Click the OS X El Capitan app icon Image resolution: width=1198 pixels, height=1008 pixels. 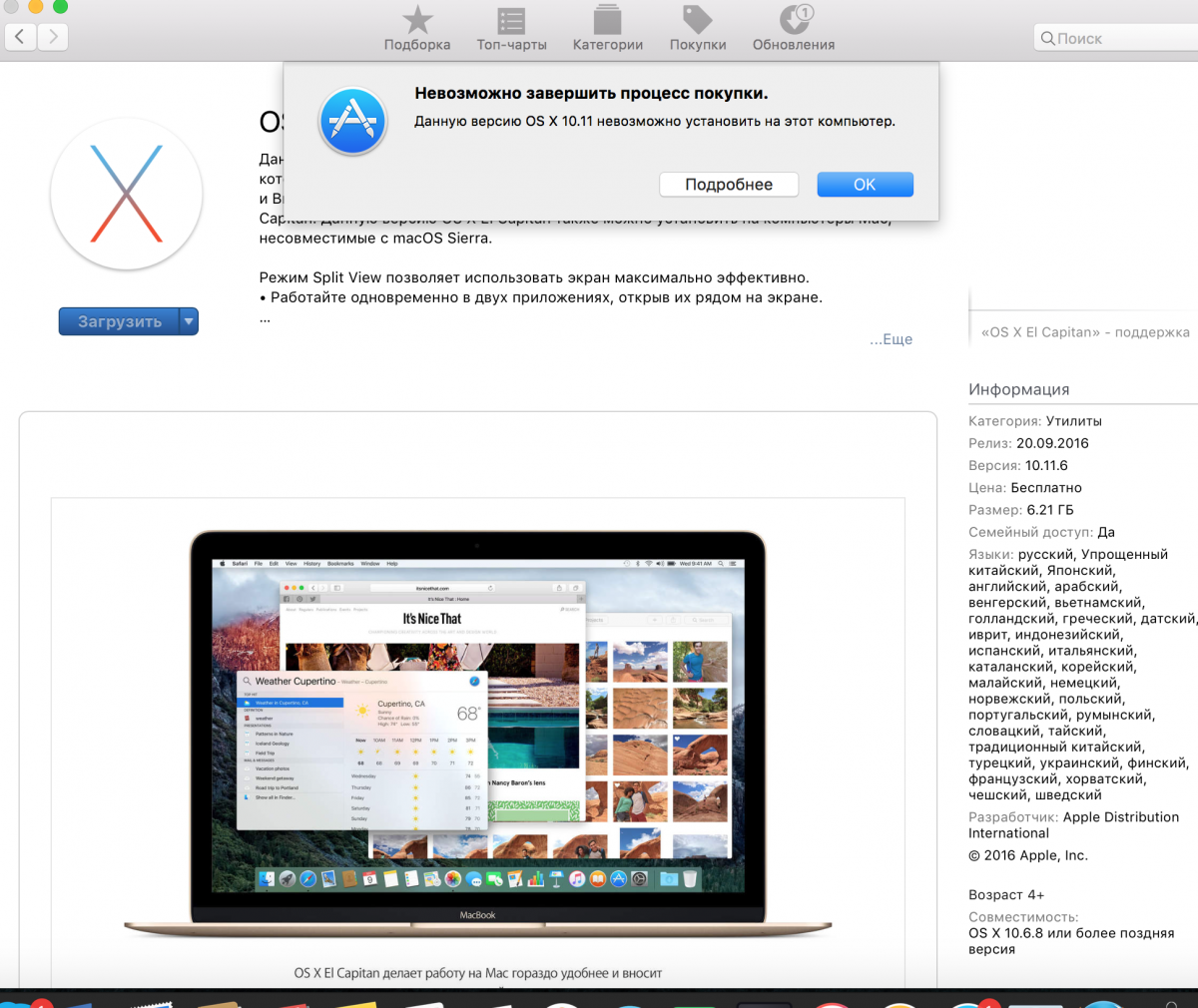click(127, 194)
